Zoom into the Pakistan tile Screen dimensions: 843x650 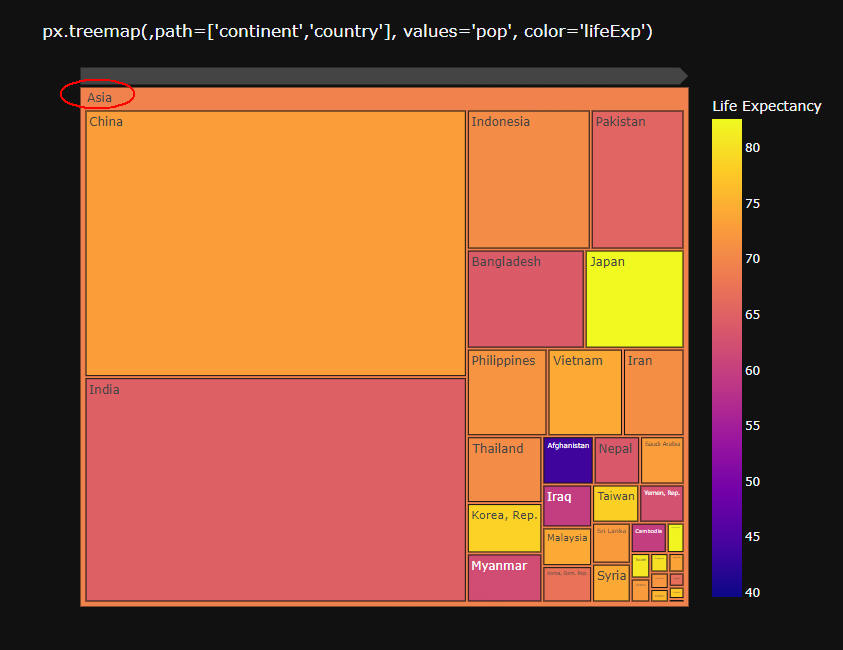coord(638,180)
